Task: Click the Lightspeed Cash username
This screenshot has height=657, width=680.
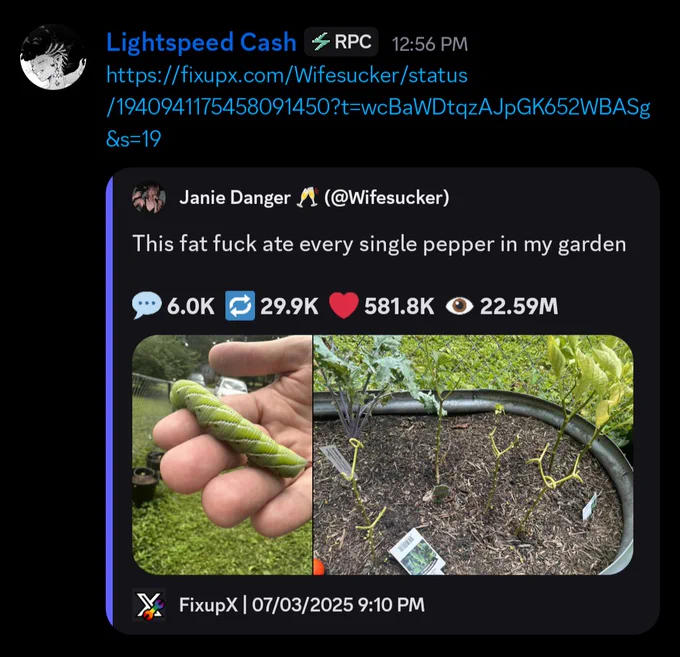Action: click(201, 42)
